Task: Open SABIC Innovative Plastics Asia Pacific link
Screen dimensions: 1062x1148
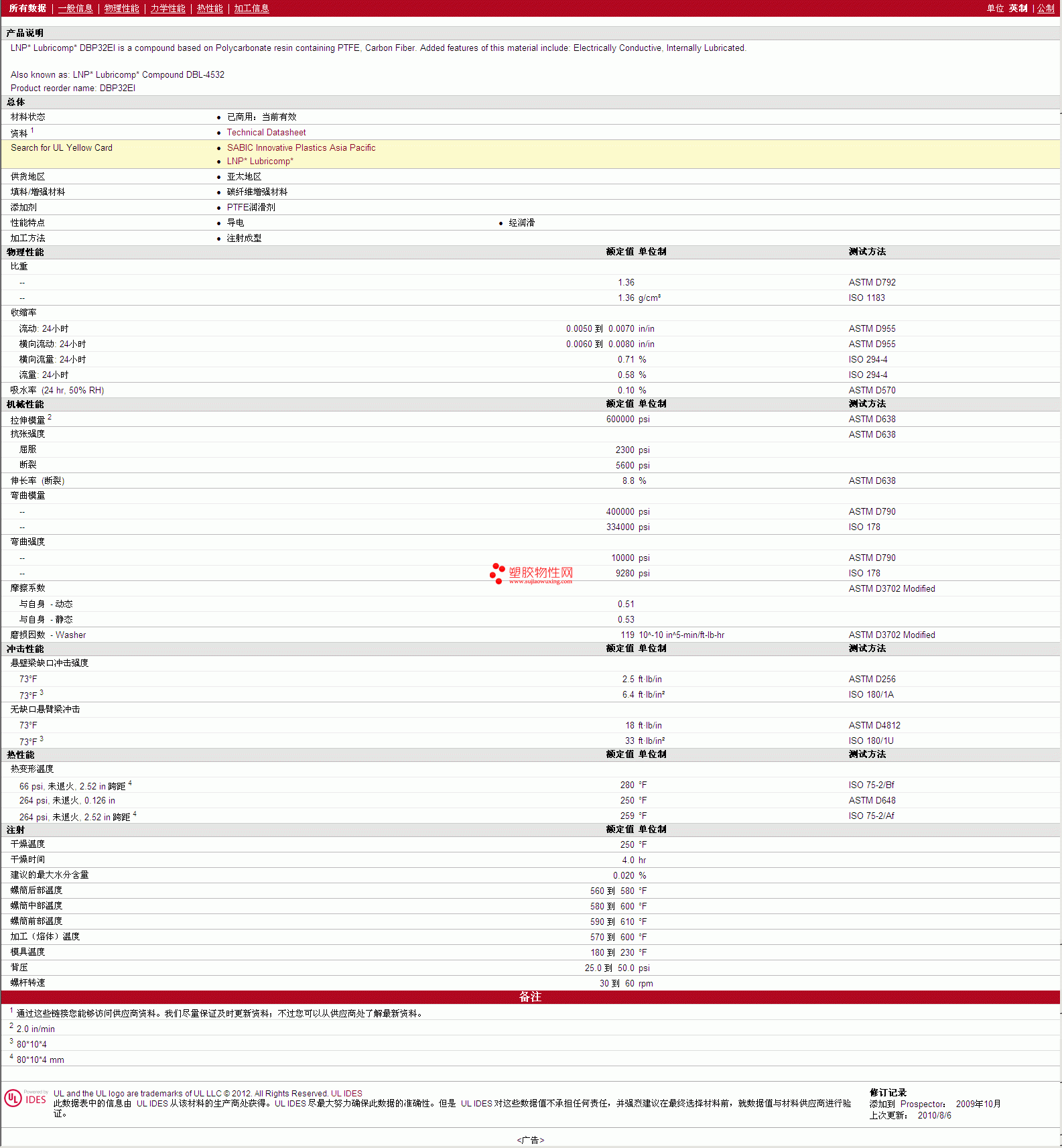Action: click(x=301, y=148)
